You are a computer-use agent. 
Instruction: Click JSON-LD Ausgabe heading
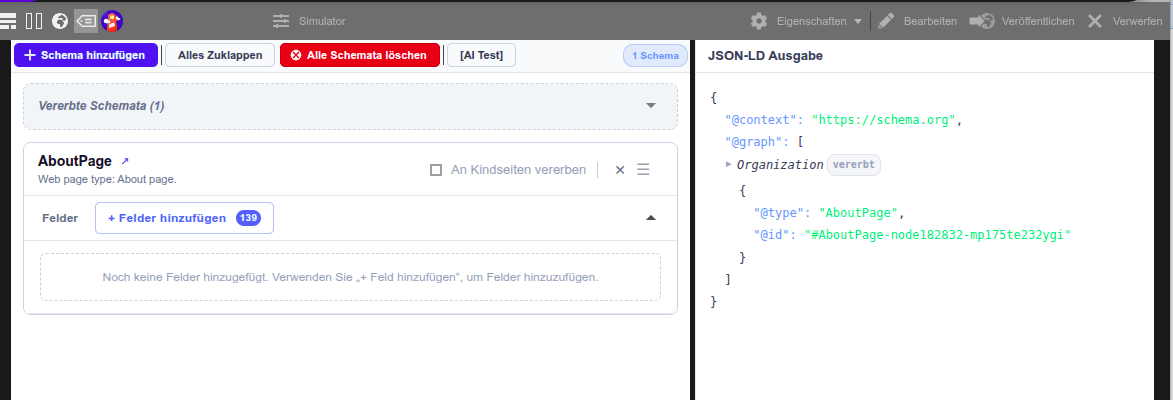(x=765, y=56)
